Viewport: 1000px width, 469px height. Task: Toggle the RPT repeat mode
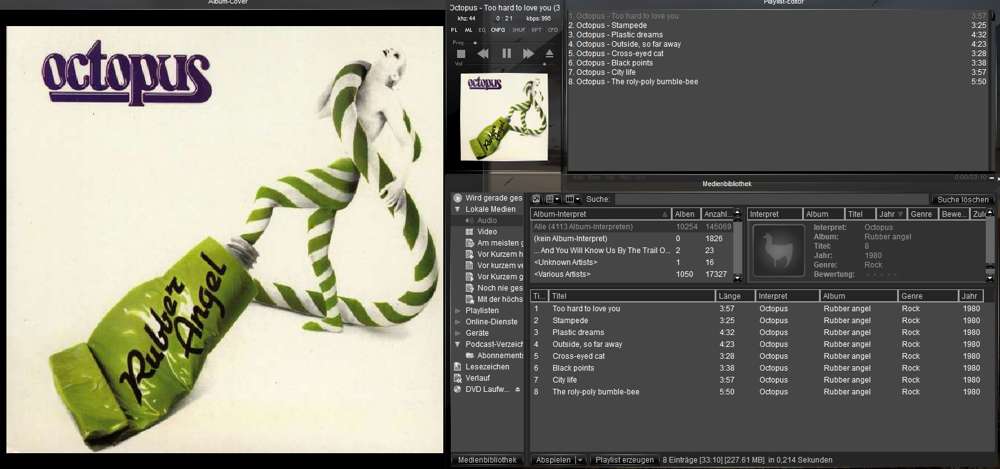[535, 30]
